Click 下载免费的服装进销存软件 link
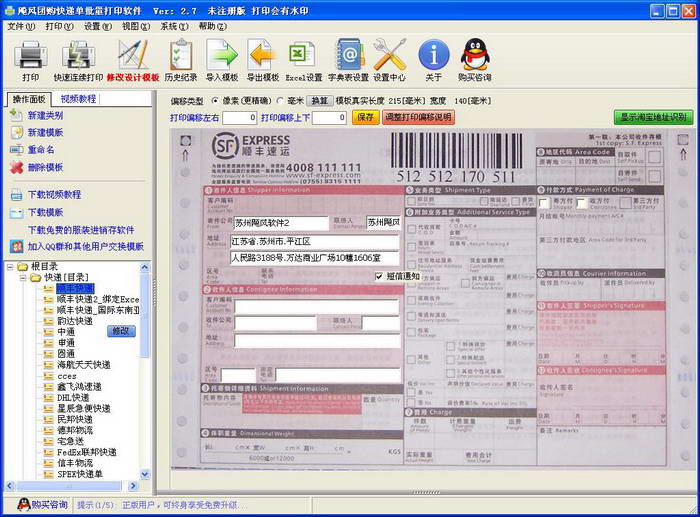700x517 pixels. (81, 230)
